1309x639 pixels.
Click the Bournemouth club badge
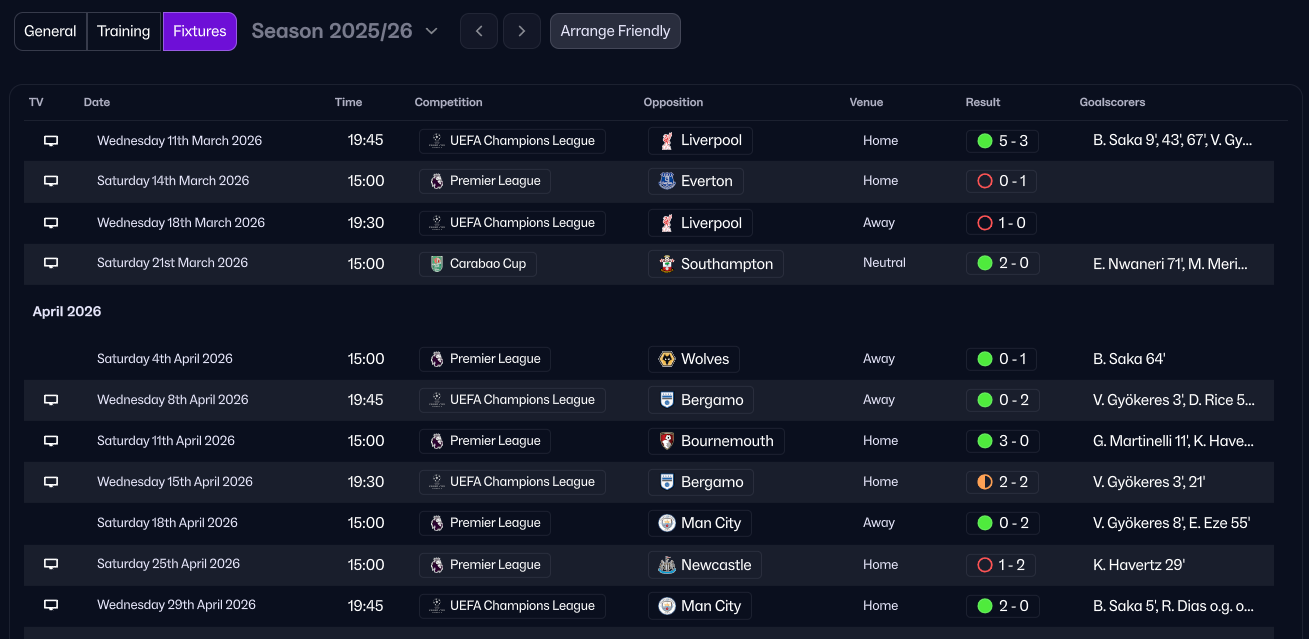pyautogui.click(x=667, y=441)
